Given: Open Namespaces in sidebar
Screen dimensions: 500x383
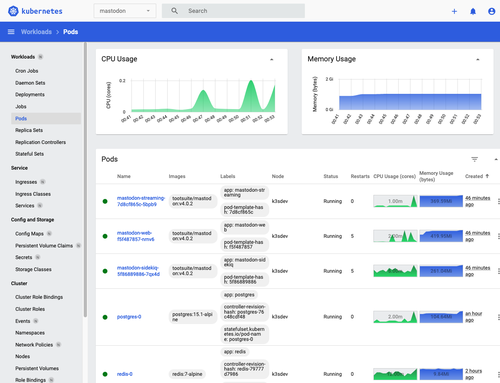Looking at the screenshot, I should click(30, 333).
